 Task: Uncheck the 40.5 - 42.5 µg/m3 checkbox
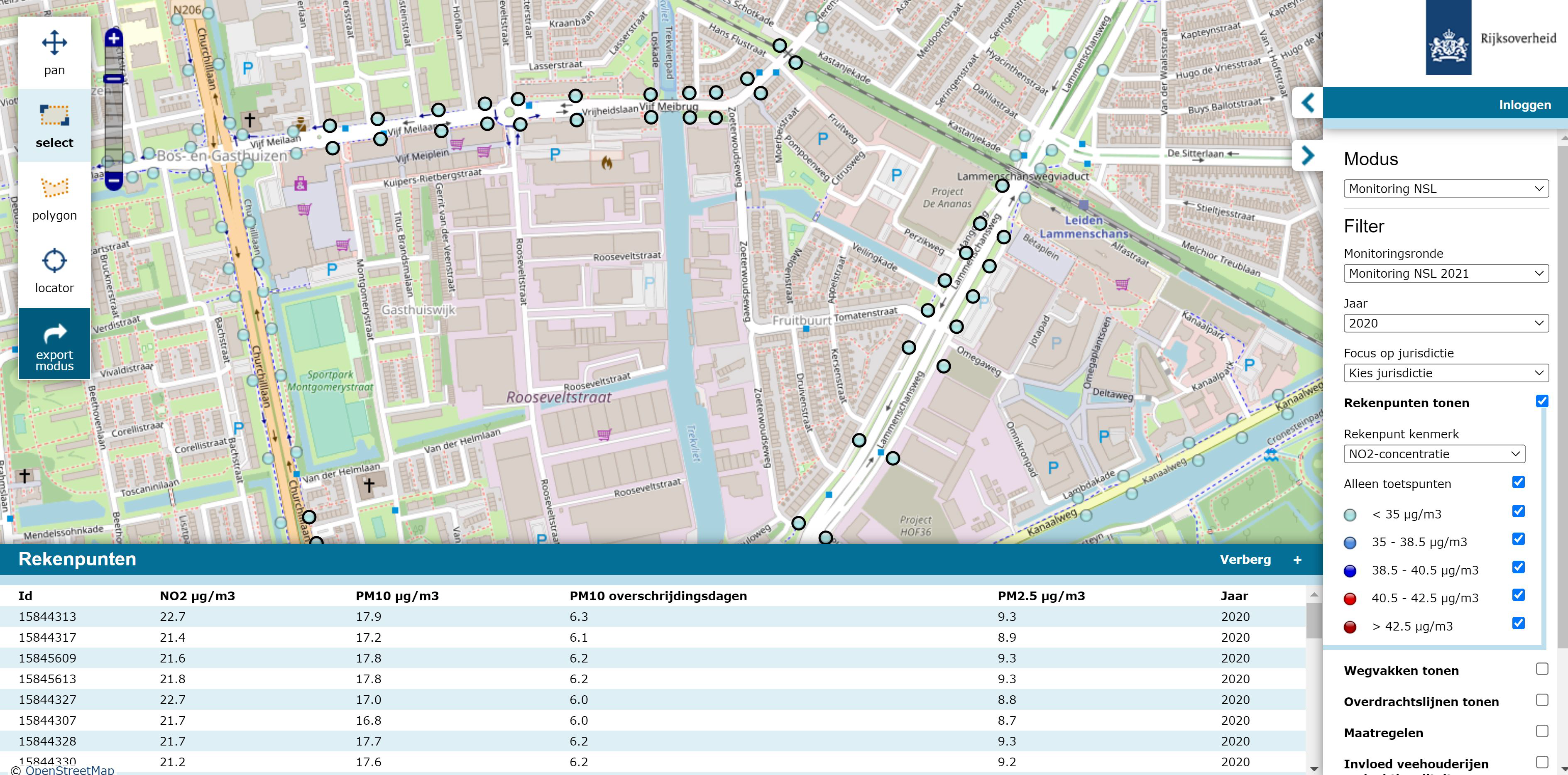[x=1518, y=595]
